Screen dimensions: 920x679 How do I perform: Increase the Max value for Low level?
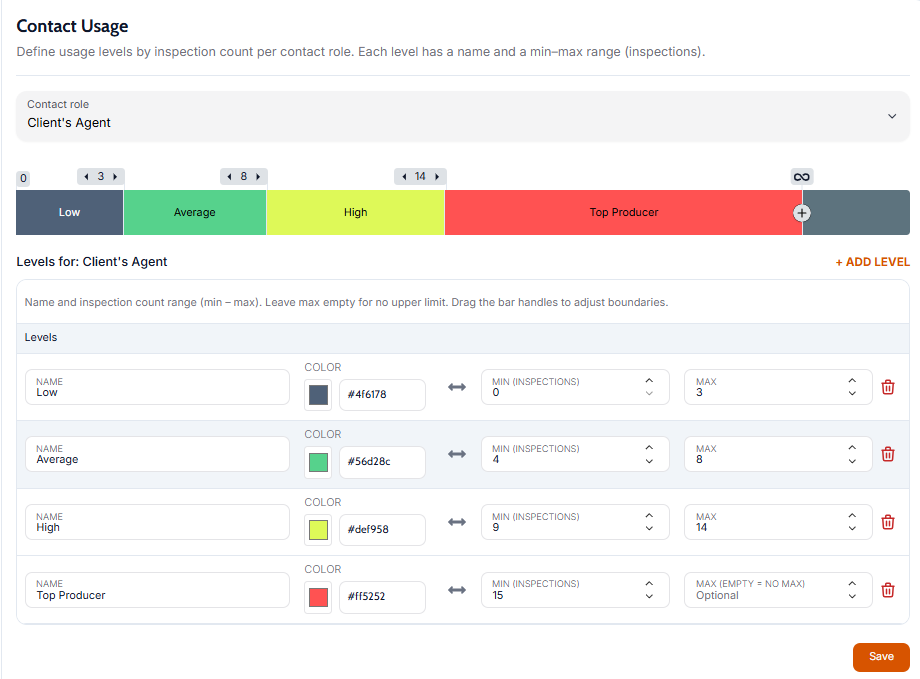click(x=852, y=381)
